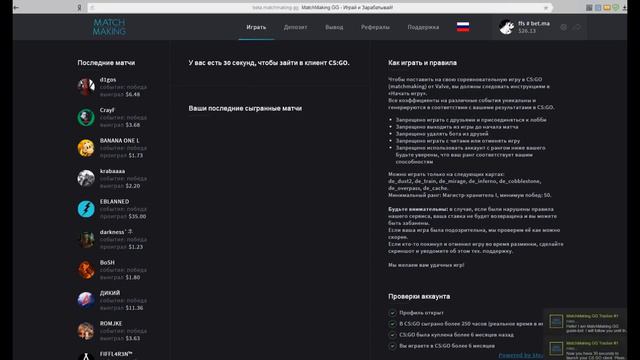The image size is (640, 360).
Task: Click the green shield extension icon
Action: pyautogui.click(x=616, y=7)
